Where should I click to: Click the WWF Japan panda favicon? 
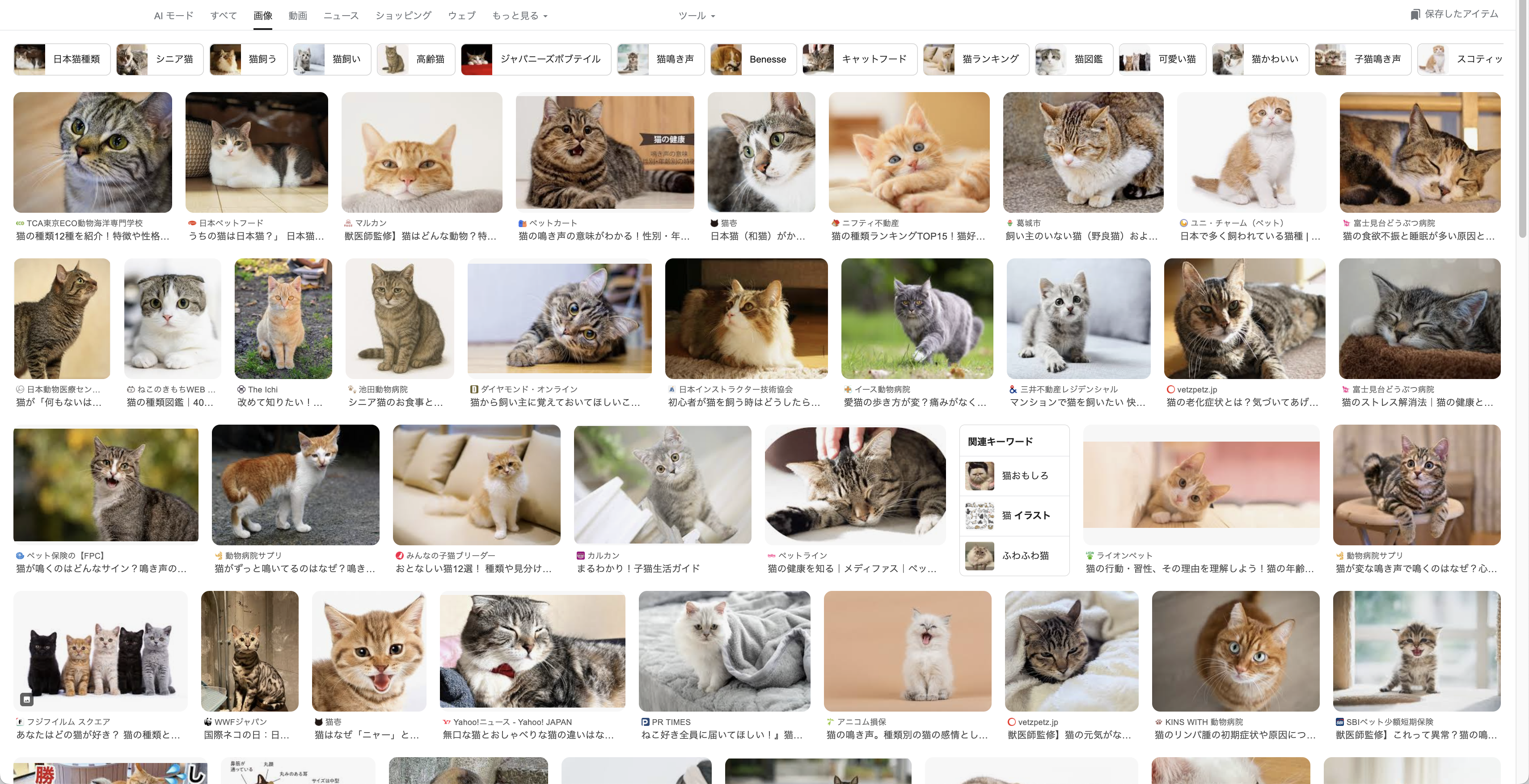pyautogui.click(x=208, y=722)
